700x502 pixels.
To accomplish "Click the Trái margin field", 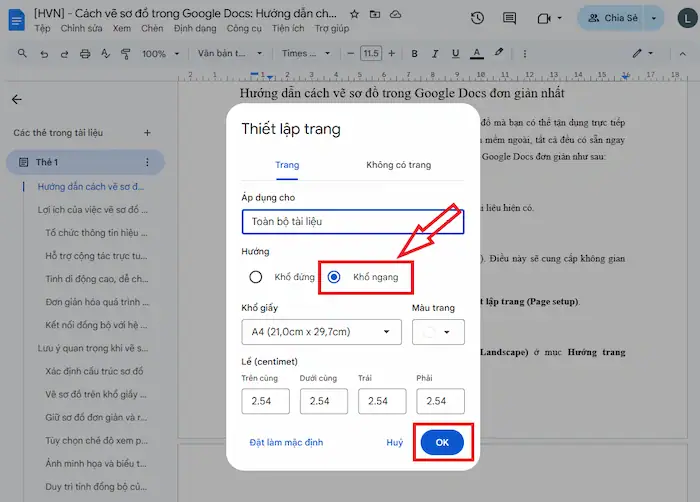I will point(382,401).
